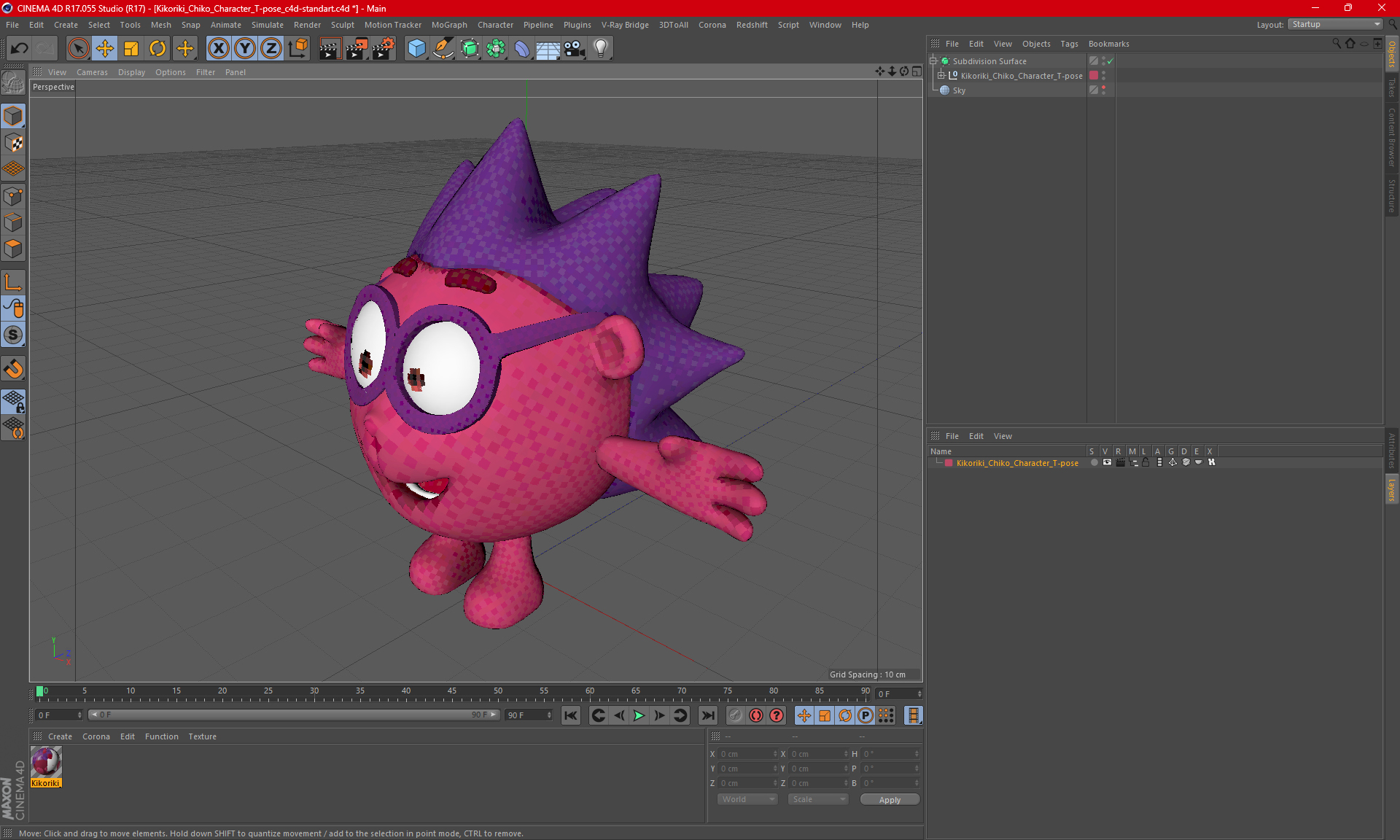Activate the Move tool in top toolbar
Image resolution: width=1400 pixels, height=840 pixels.
[105, 49]
